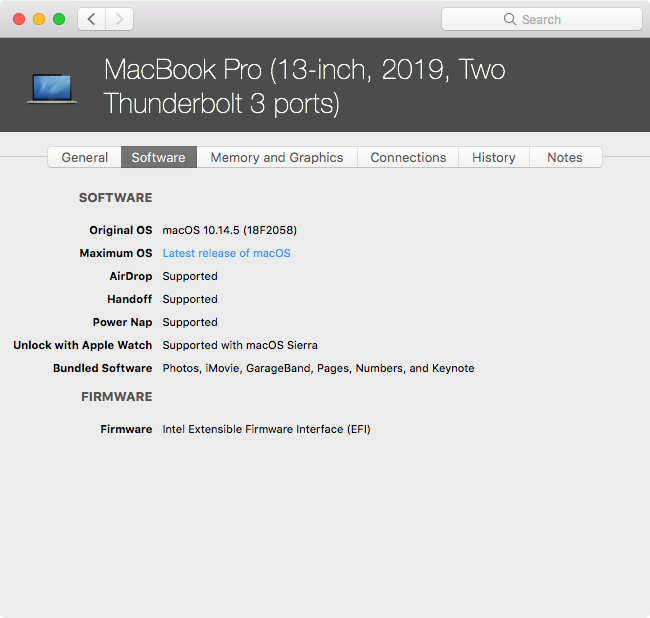650x618 pixels.
Task: Click the Power Nap label
Action: 122,322
